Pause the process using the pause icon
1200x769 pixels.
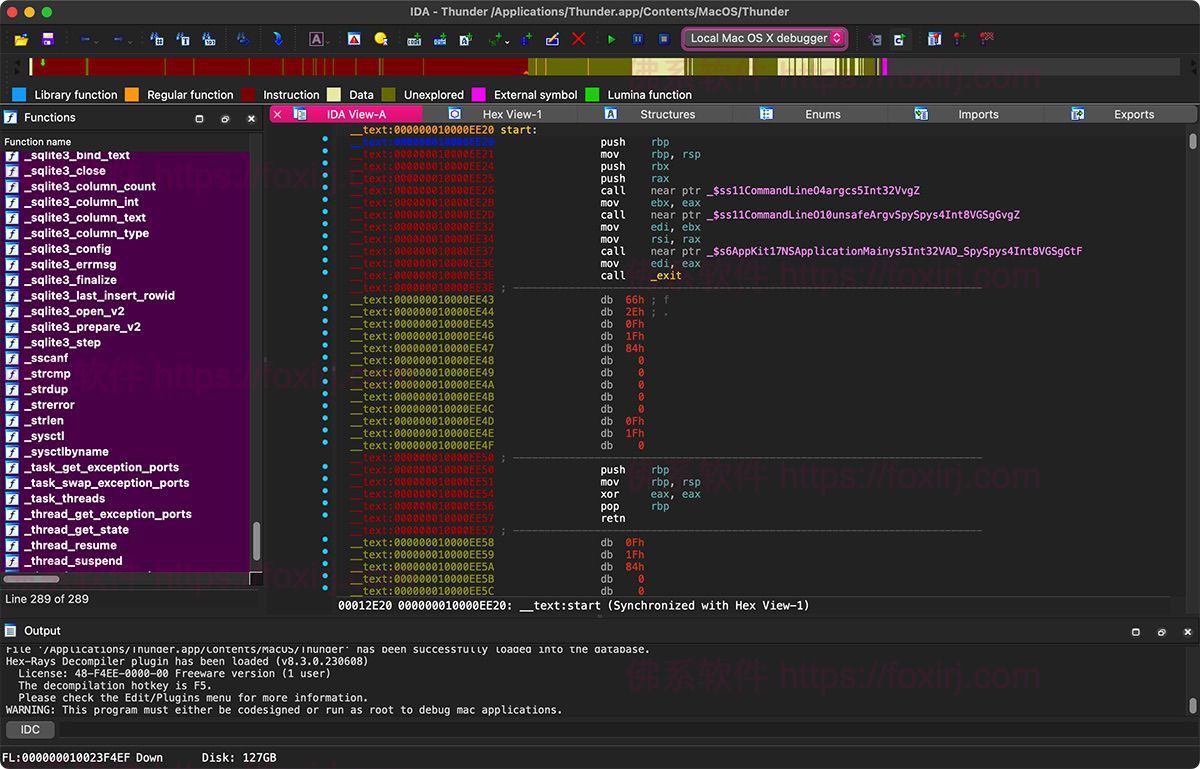pyautogui.click(x=638, y=39)
